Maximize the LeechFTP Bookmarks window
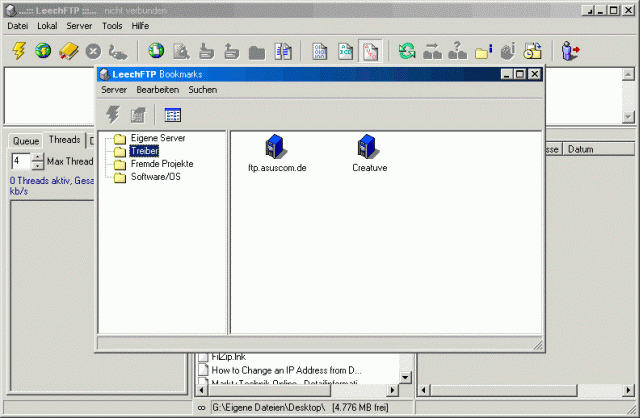The image size is (640, 418). tap(520, 74)
